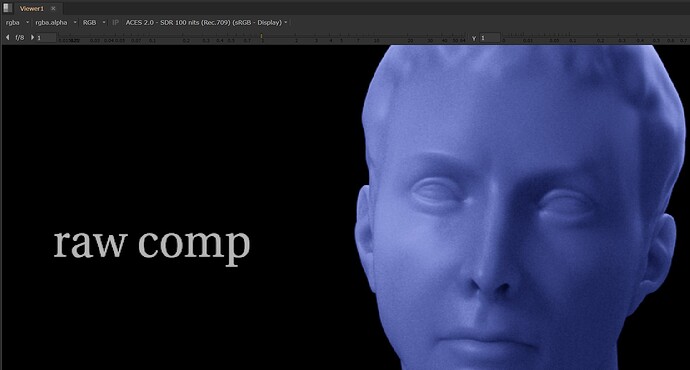Click the gamma slider track

click(x=595, y=38)
